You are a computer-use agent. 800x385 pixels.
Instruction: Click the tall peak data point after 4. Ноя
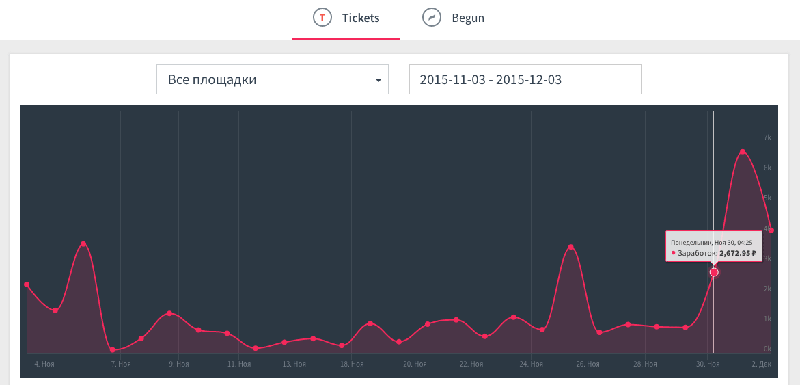(84, 243)
